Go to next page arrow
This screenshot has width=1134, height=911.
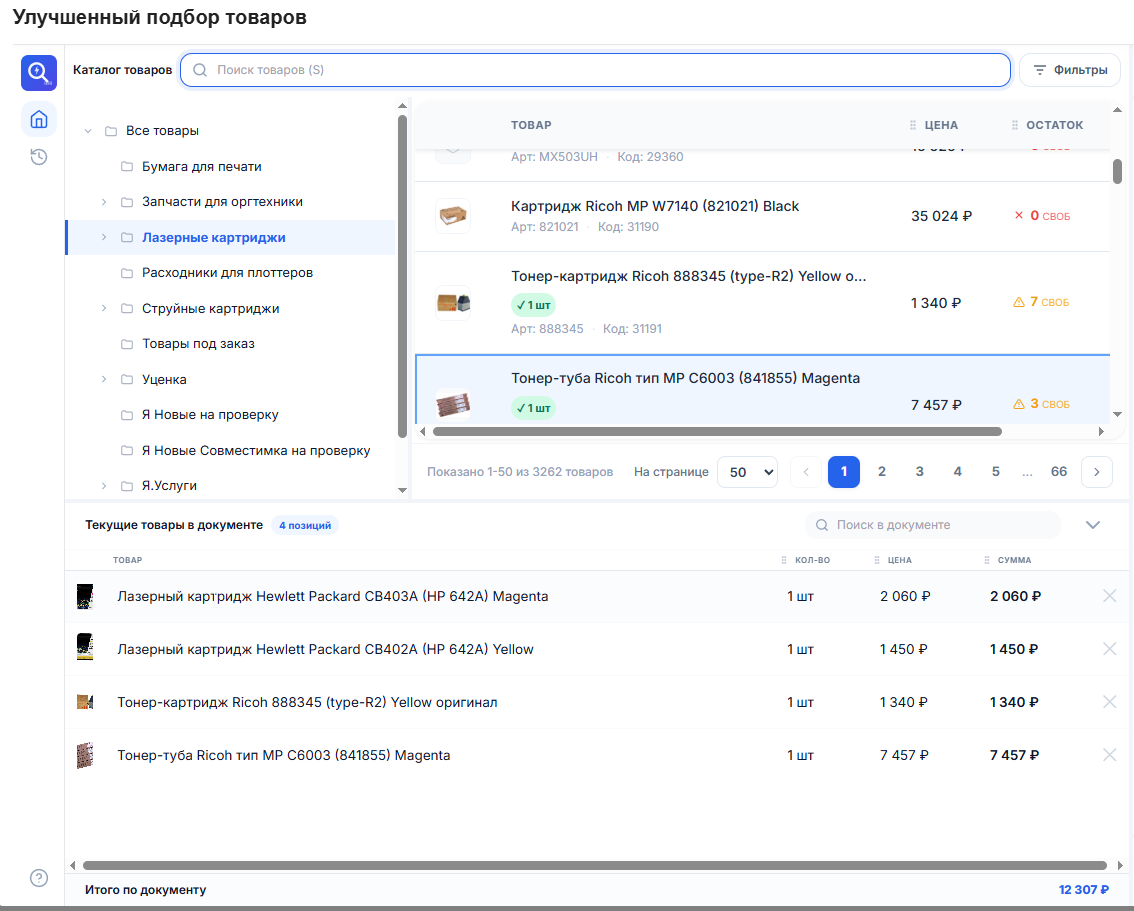pos(1096,472)
